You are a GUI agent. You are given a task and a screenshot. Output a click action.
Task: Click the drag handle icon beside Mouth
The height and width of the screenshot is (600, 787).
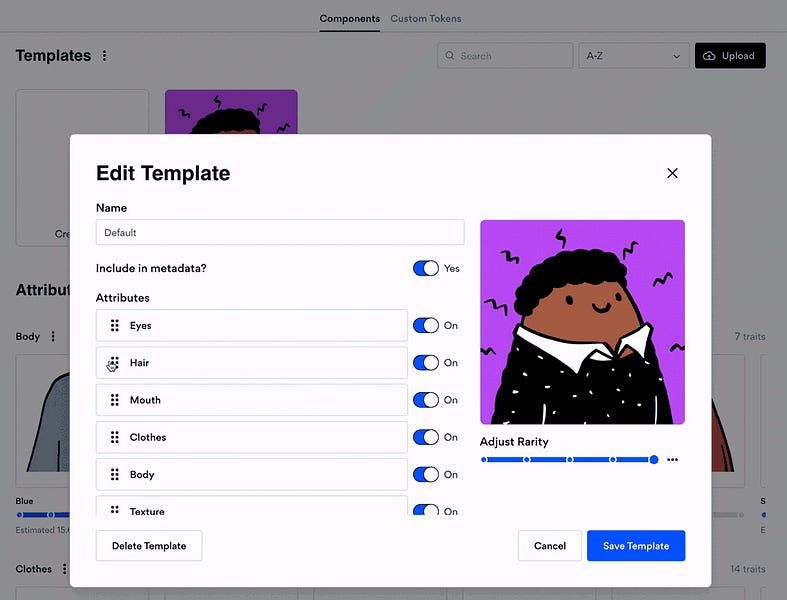coord(115,400)
